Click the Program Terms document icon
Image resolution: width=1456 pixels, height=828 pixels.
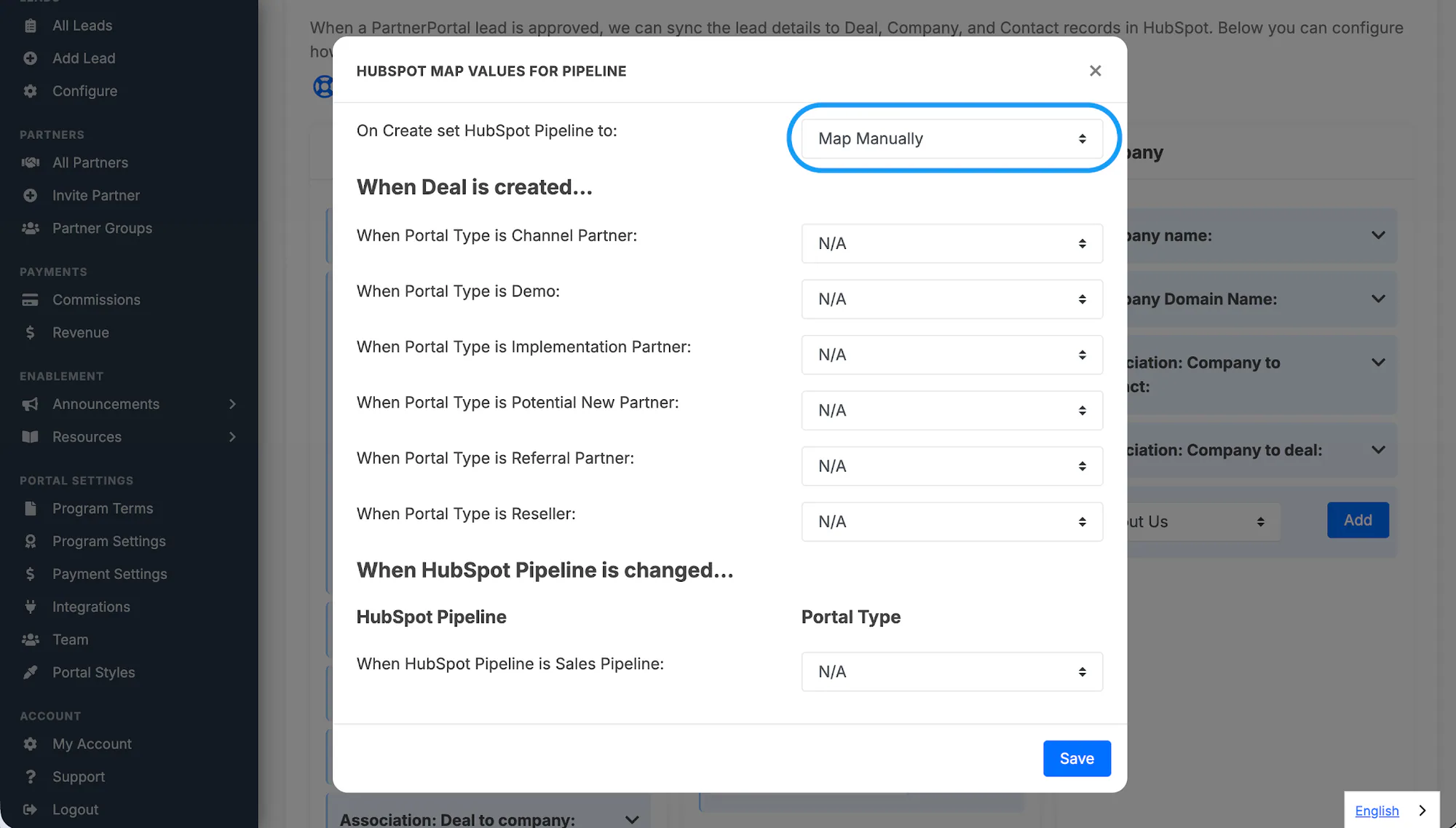pos(30,508)
